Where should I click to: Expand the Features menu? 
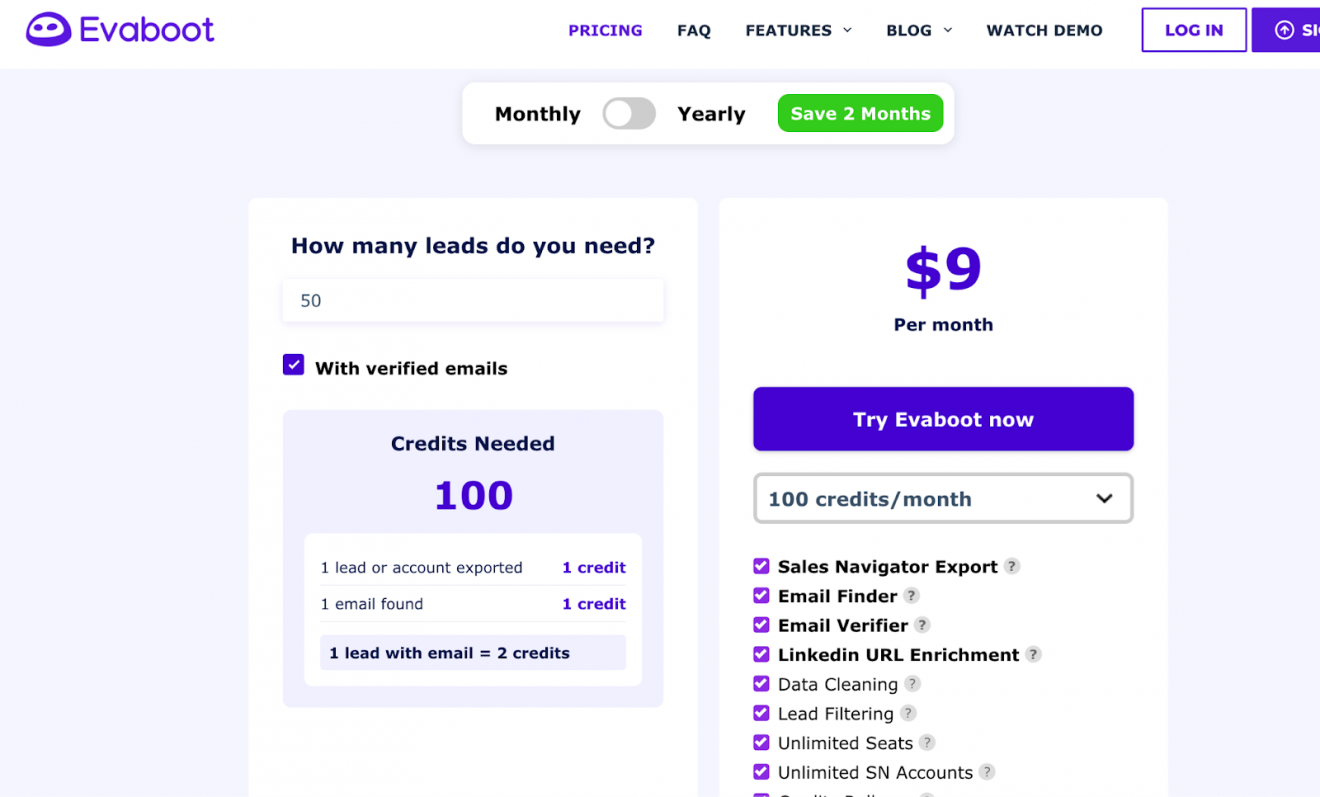coord(798,31)
